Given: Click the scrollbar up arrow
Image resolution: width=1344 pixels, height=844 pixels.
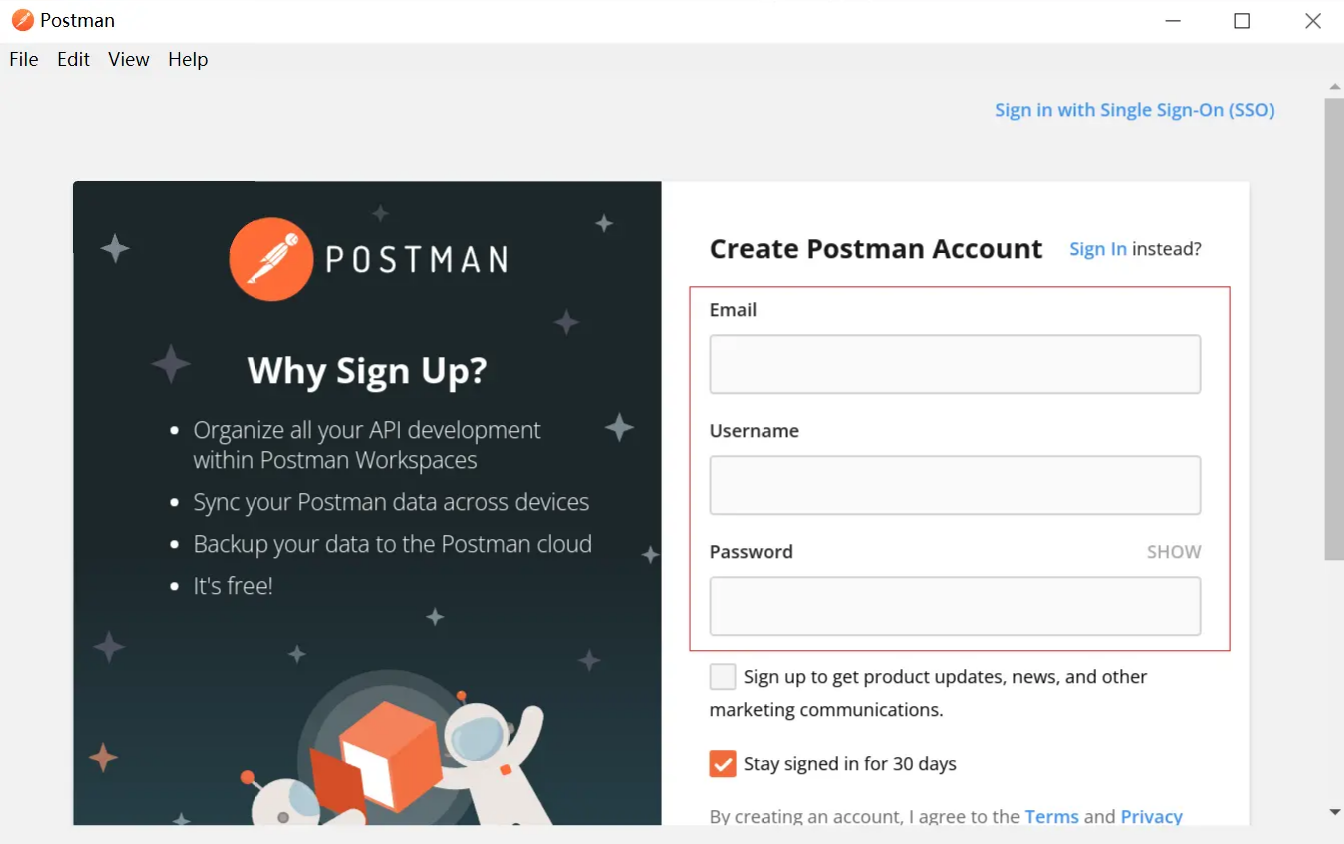Looking at the screenshot, I should tap(1335, 86).
